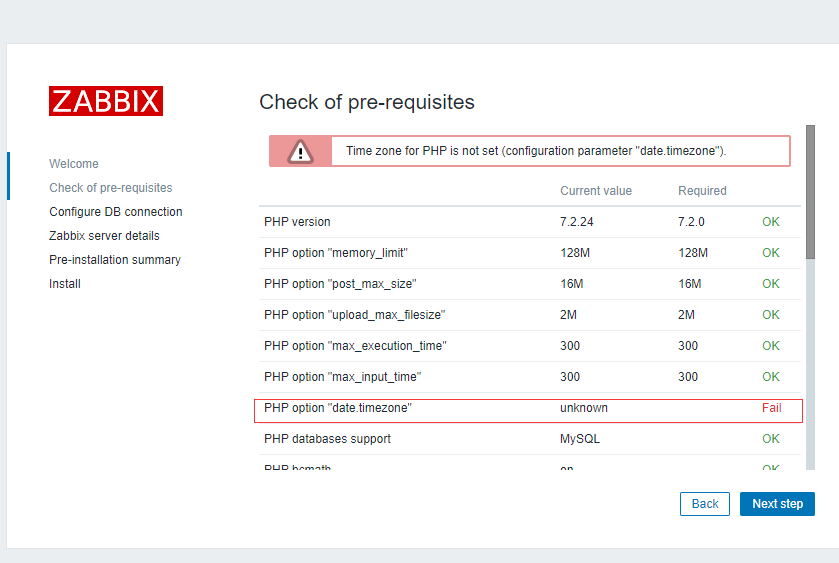Click the PHP version row label
The image size is (839, 563).
(x=297, y=222)
